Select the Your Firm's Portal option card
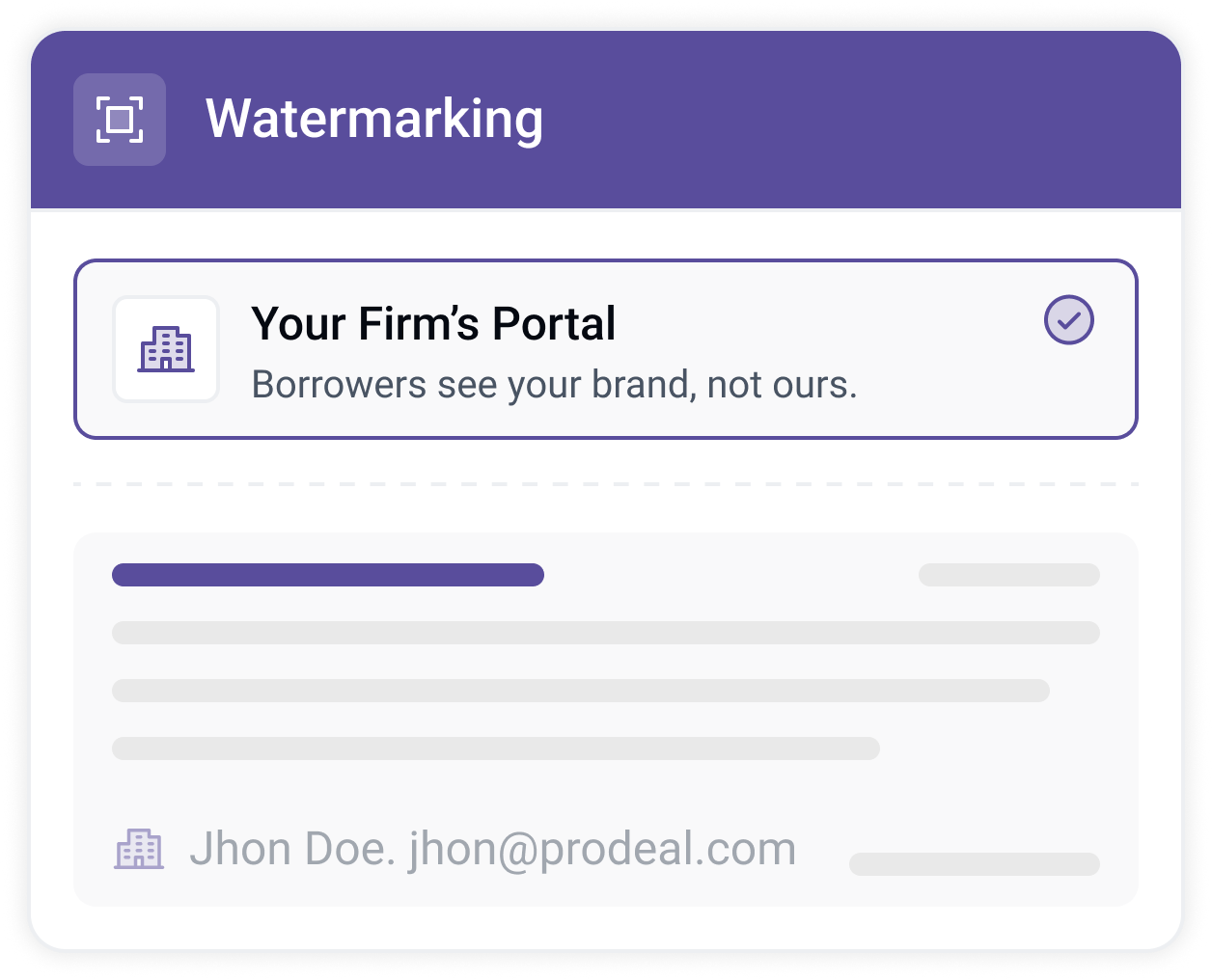This screenshot has width=1212, height=980. coord(606,349)
